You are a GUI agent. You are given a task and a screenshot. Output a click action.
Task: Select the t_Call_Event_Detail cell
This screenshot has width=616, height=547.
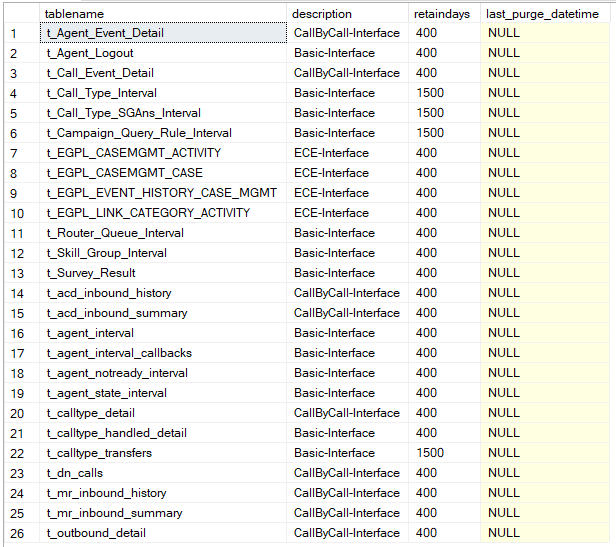click(x=163, y=73)
